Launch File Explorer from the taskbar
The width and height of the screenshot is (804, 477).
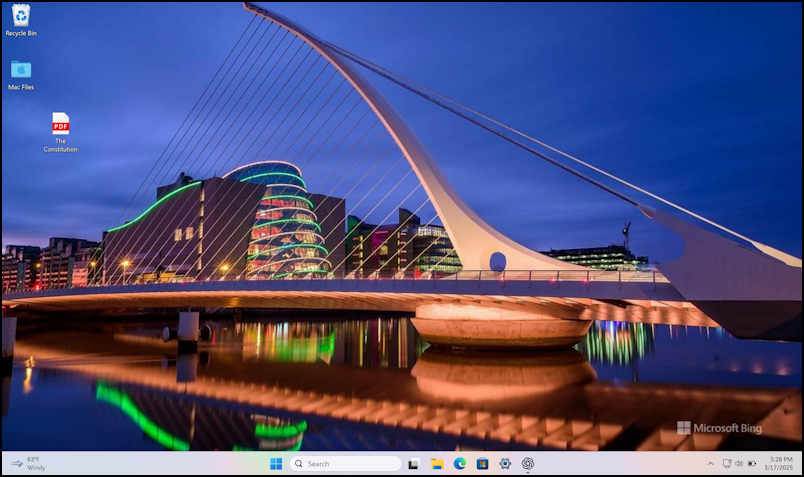pos(437,464)
